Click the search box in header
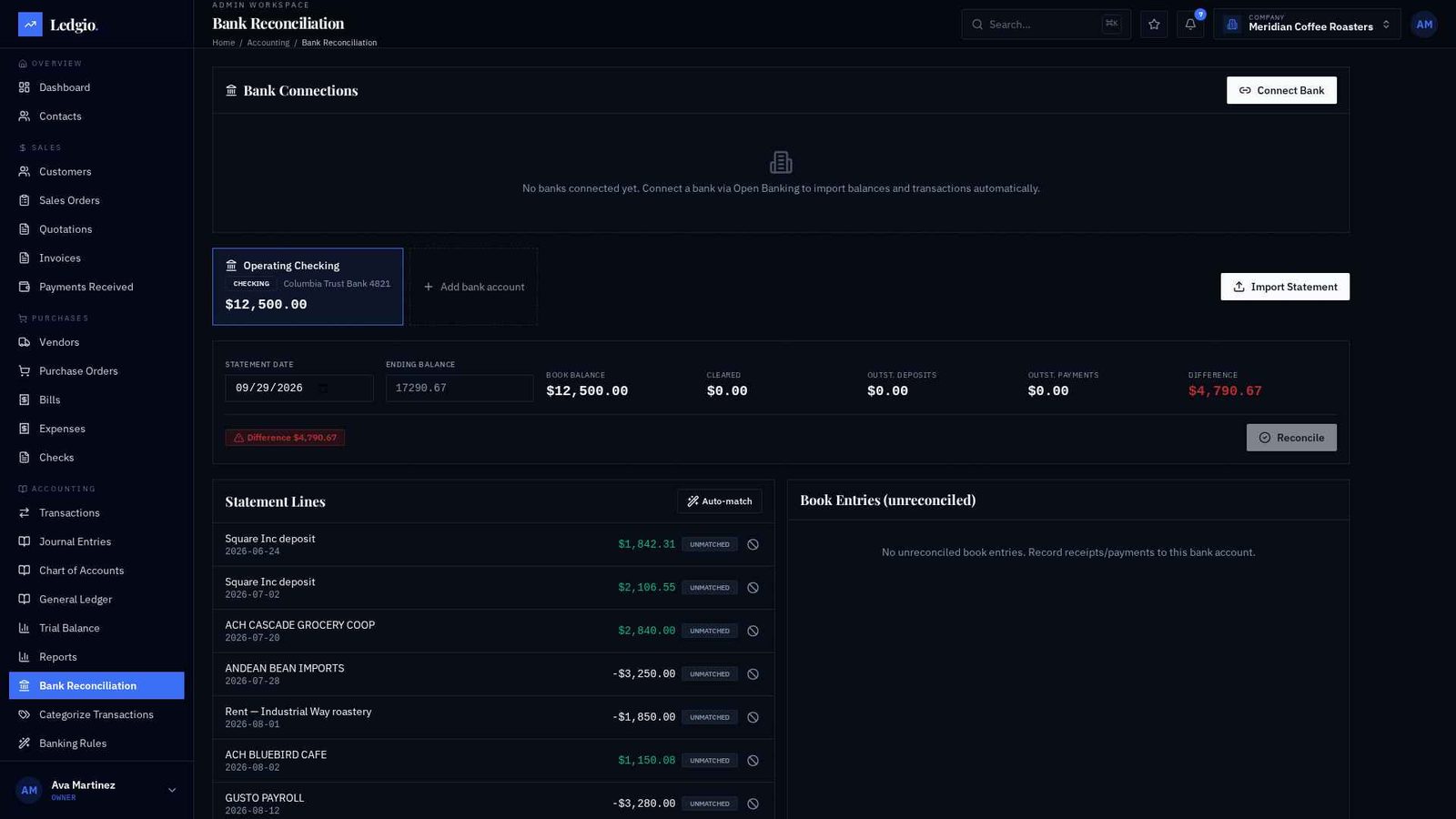The width and height of the screenshot is (1456, 819). click(x=1046, y=25)
